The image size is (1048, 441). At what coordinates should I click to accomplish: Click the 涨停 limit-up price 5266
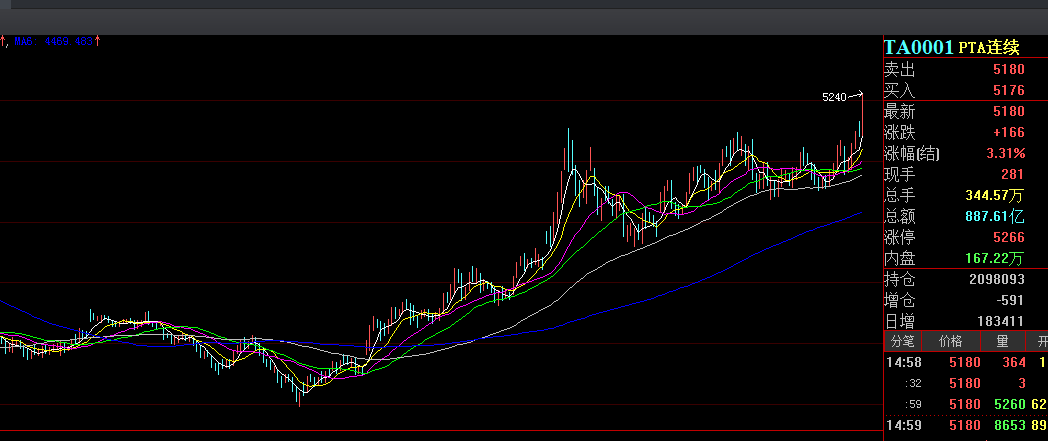[x=1009, y=237]
